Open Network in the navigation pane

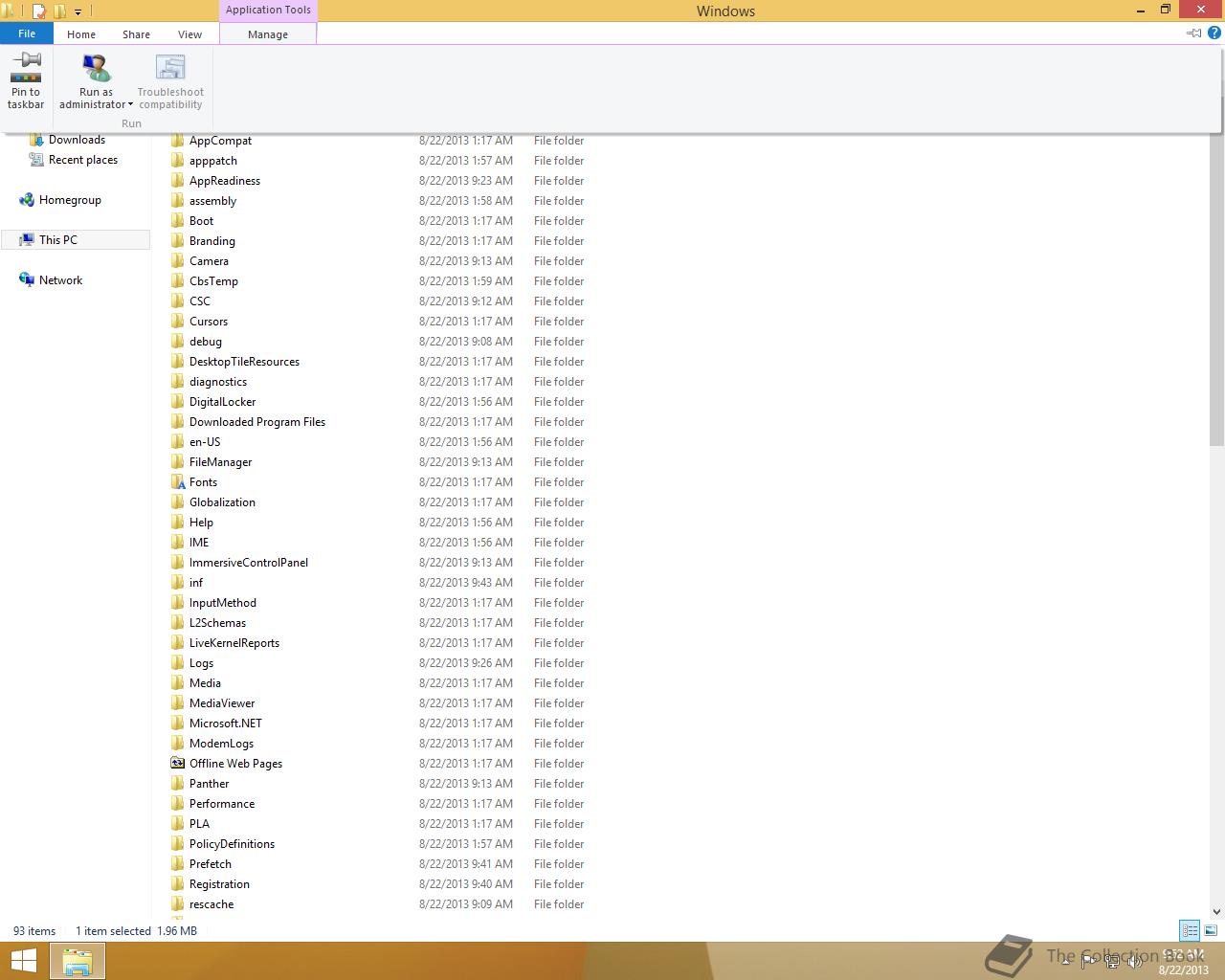(60, 280)
